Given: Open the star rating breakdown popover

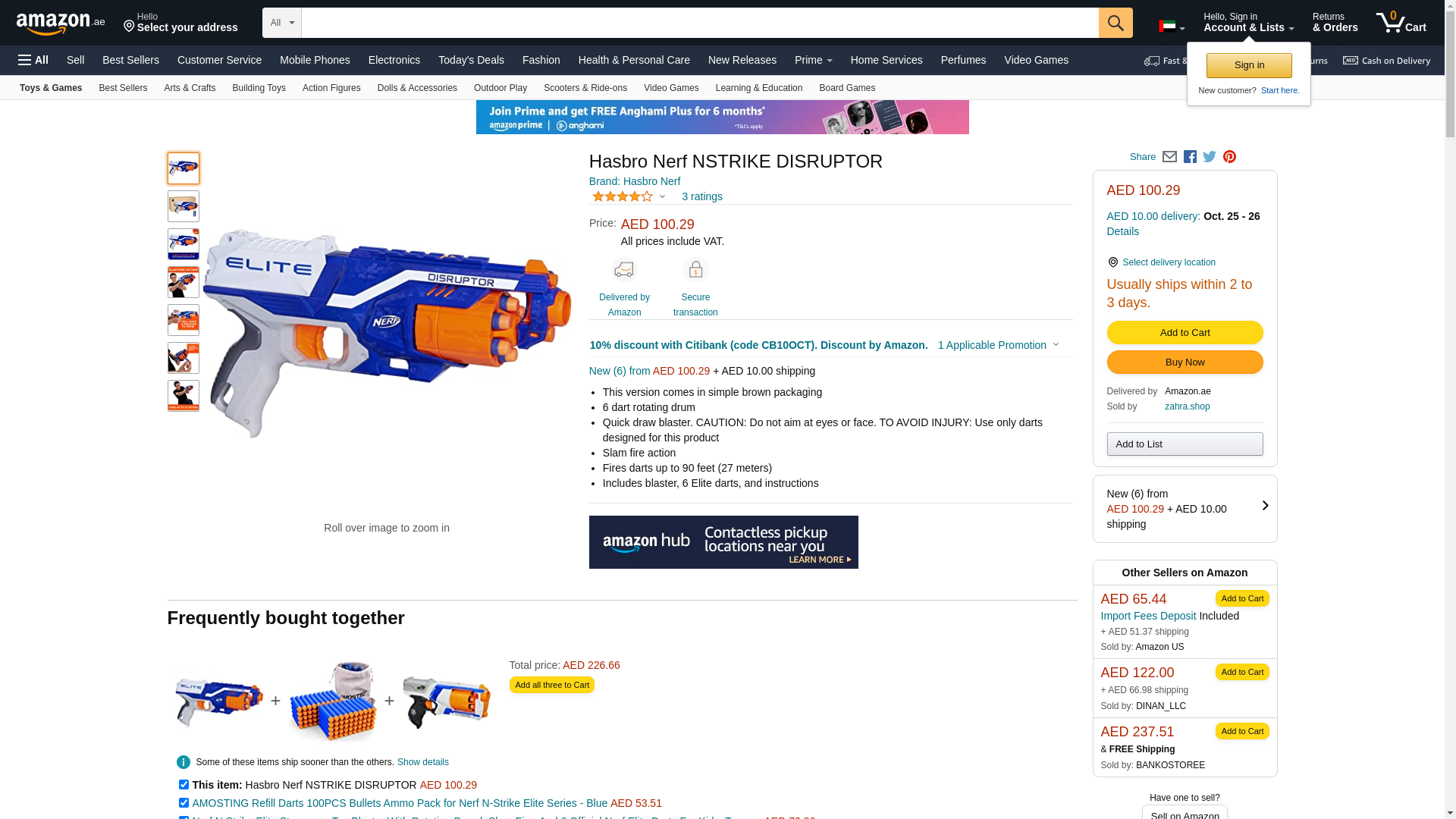Looking at the screenshot, I should [629, 197].
